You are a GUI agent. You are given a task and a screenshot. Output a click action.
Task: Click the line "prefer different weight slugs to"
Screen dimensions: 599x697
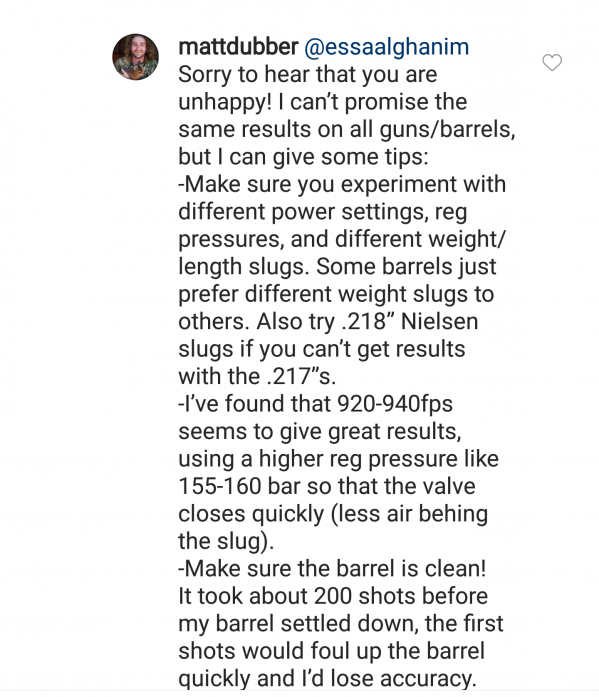coord(336,295)
